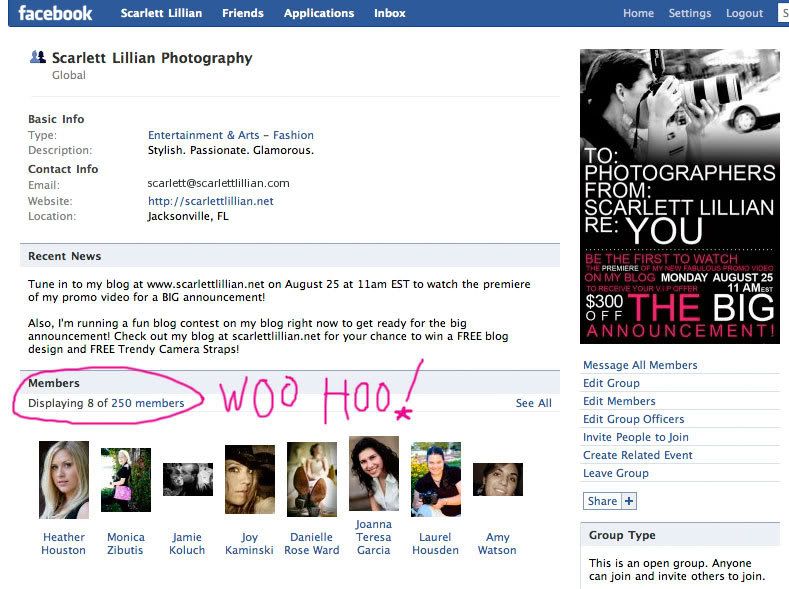Screen dimensions: 789x589
Task: Click the search field at top right edge
Action: (784, 13)
